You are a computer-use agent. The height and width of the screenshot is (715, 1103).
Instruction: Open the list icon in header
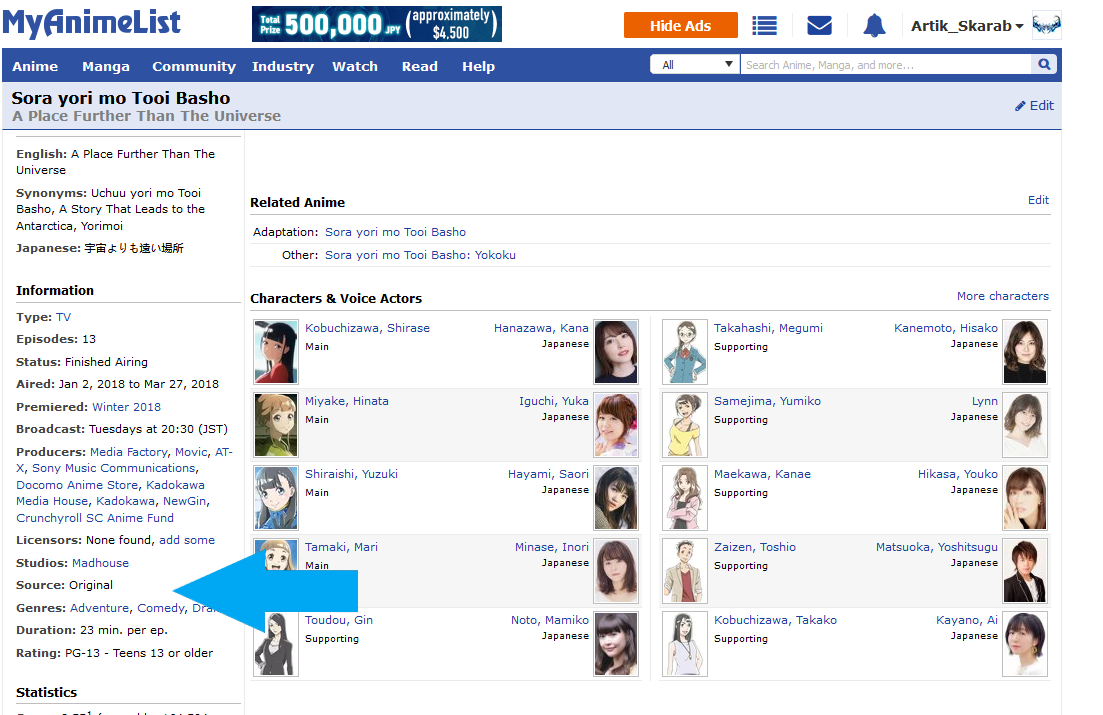pyautogui.click(x=765, y=25)
